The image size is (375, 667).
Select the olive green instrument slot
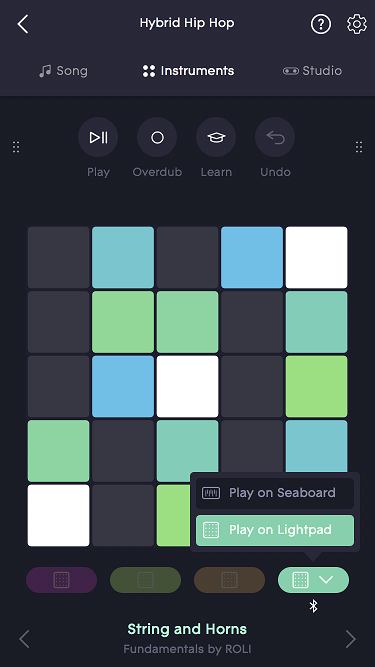pyautogui.click(x=145, y=580)
